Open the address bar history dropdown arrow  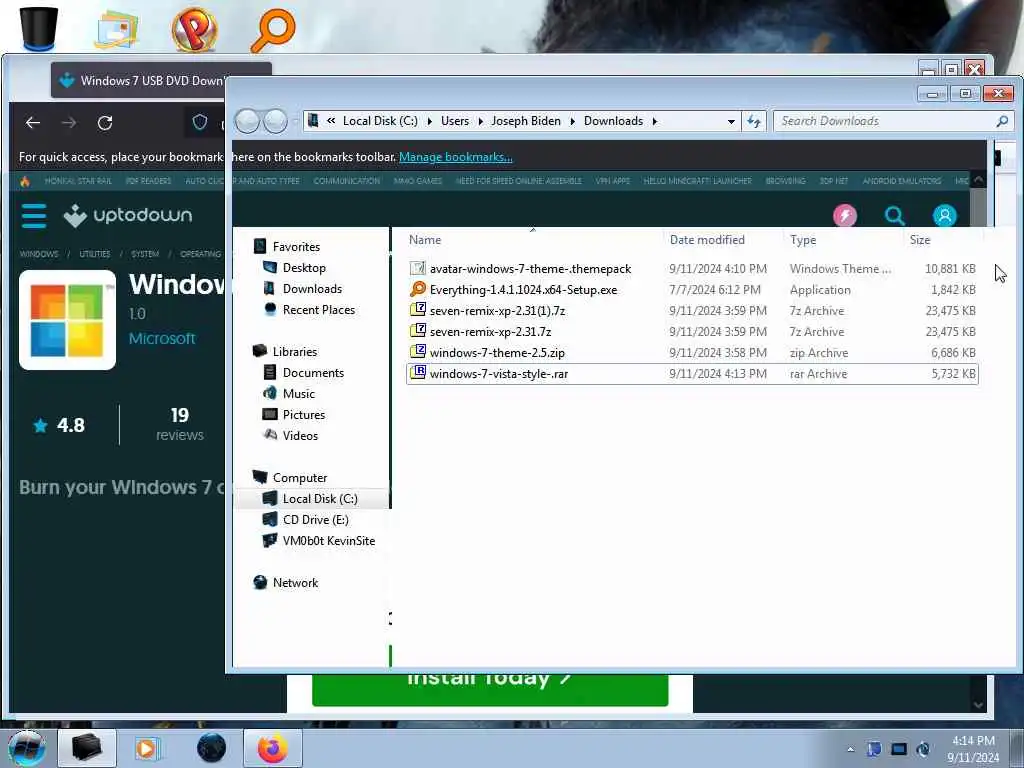point(731,121)
